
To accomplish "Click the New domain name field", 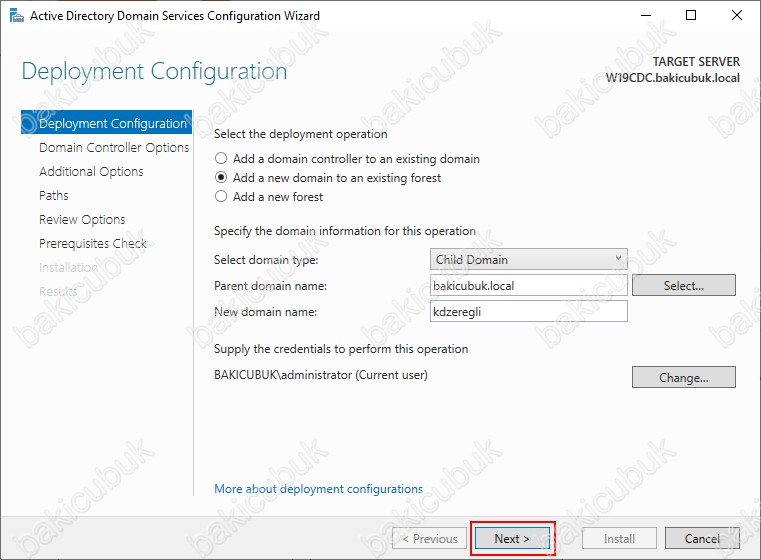I will [529, 312].
